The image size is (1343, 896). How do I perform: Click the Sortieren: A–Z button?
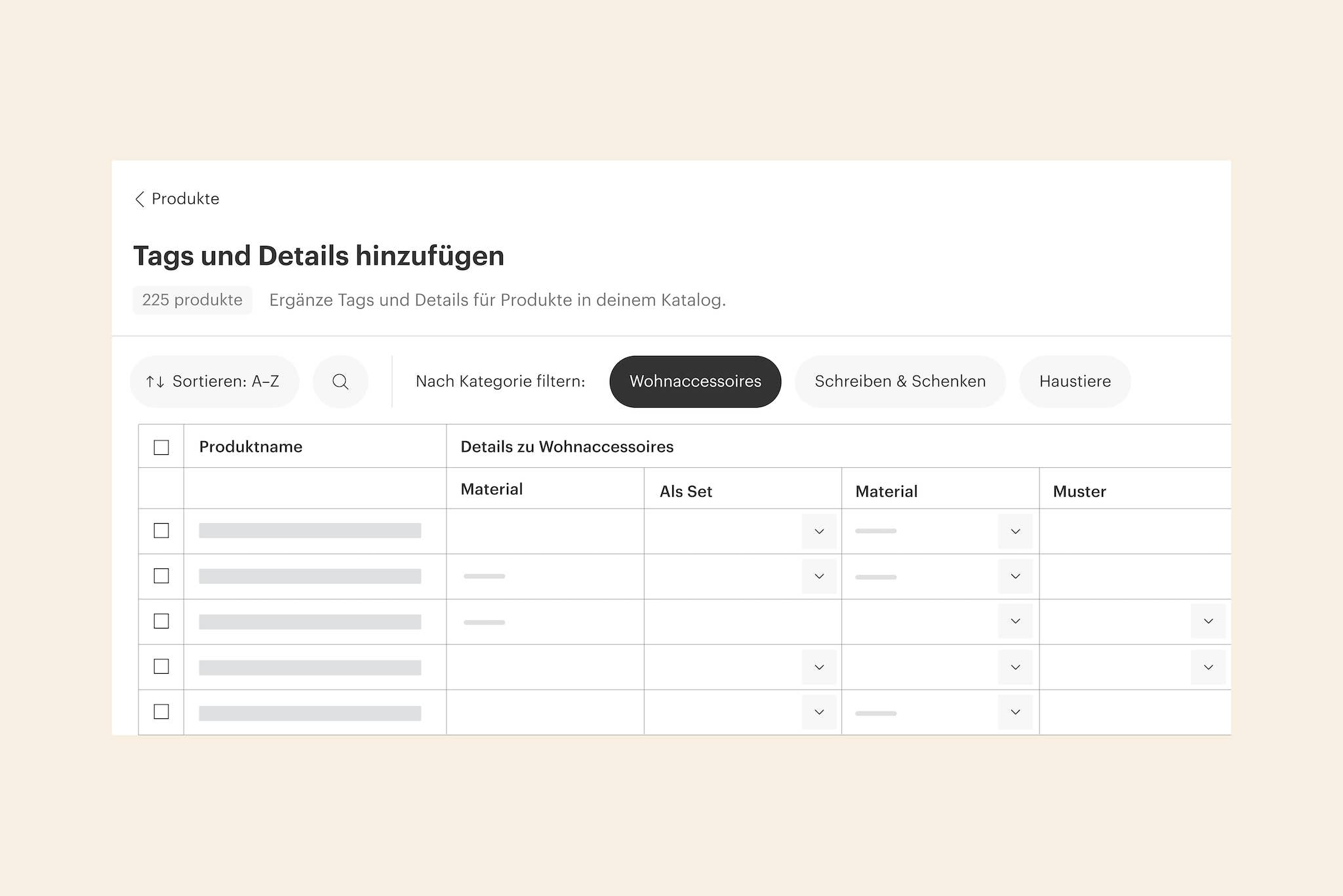[214, 381]
